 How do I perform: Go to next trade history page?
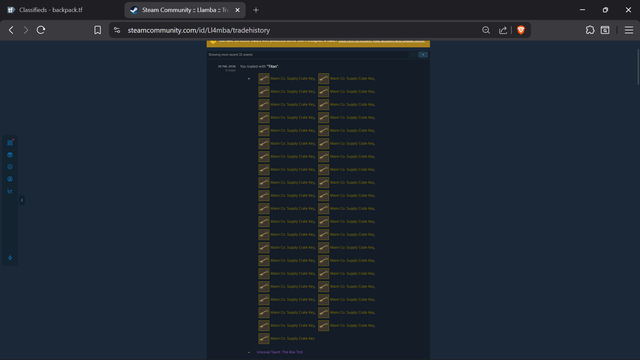click(423, 55)
